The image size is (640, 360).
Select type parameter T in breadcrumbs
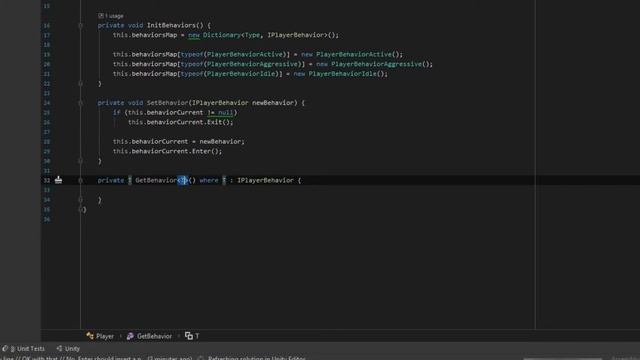pyautogui.click(x=197, y=336)
